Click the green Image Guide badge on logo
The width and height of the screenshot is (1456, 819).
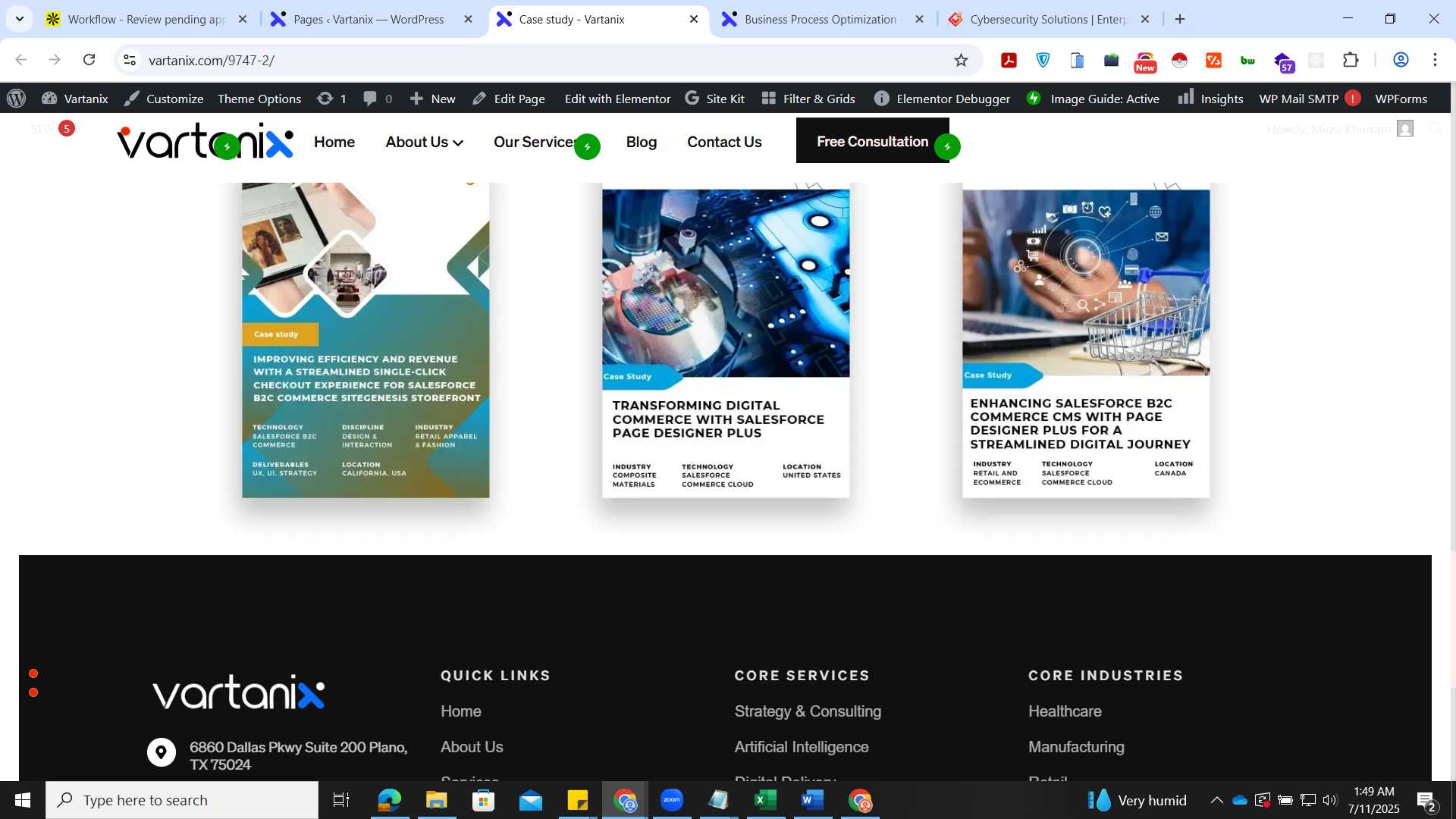click(227, 146)
